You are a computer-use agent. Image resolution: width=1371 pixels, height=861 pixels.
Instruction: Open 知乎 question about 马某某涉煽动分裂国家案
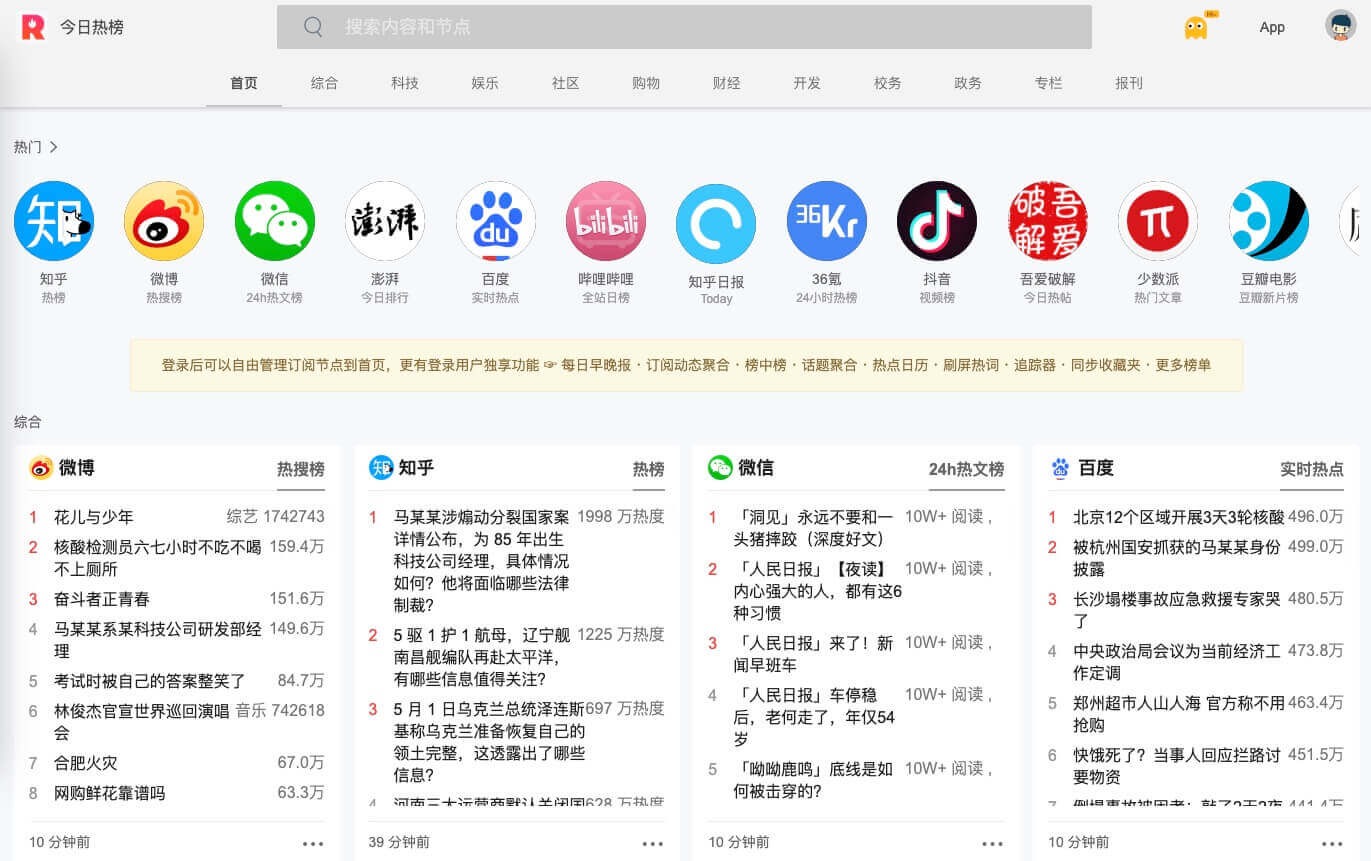[x=482, y=561]
